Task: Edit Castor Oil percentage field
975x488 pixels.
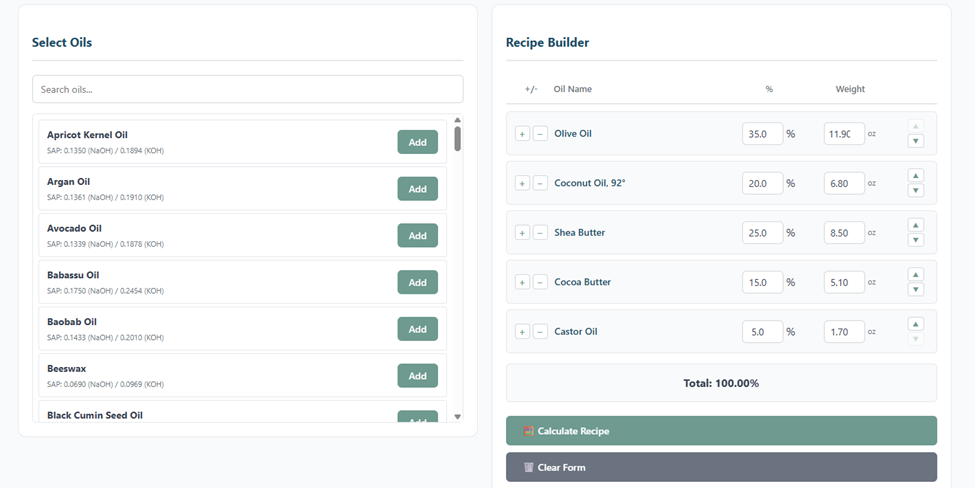Action: pos(762,332)
